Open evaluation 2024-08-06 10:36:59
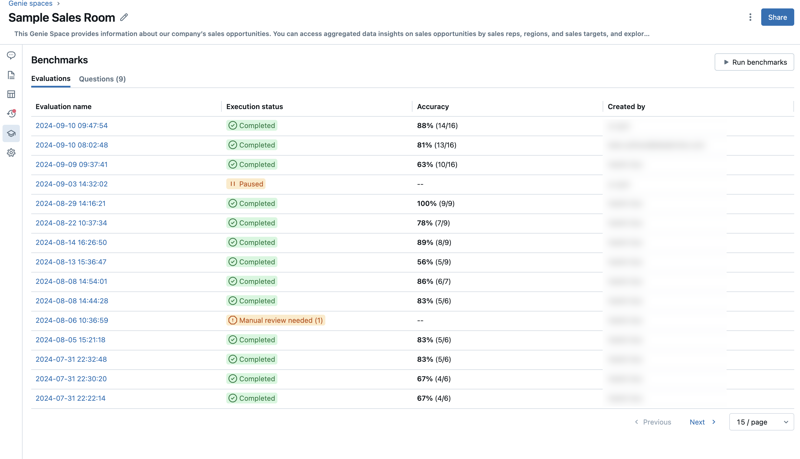This screenshot has width=800, height=459. pyautogui.click(x=71, y=321)
